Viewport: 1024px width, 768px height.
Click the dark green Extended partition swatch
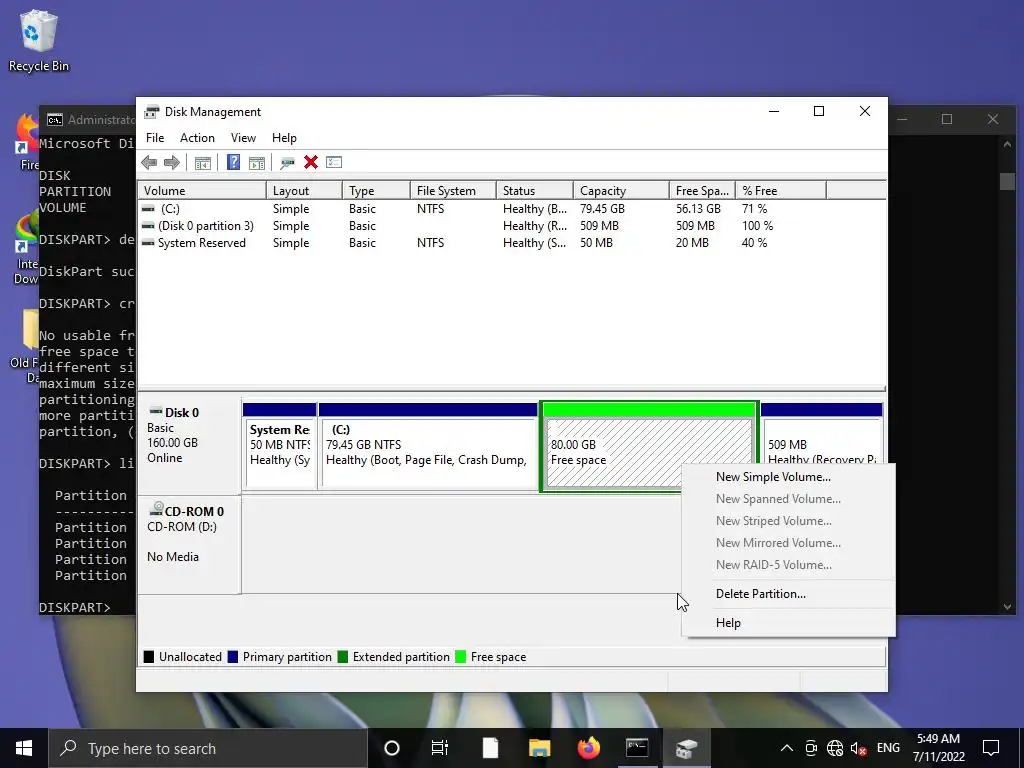coord(343,657)
